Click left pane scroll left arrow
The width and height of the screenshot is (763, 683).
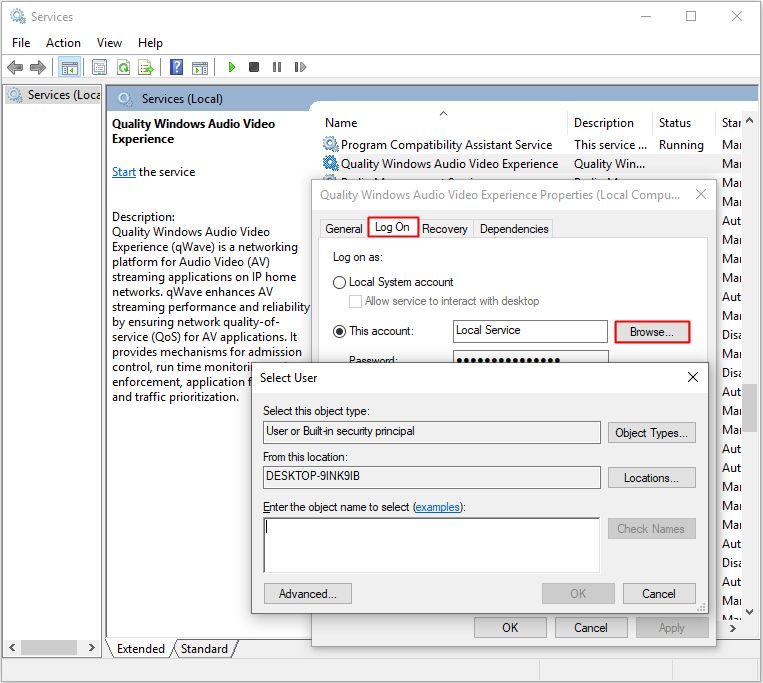coord(12,647)
